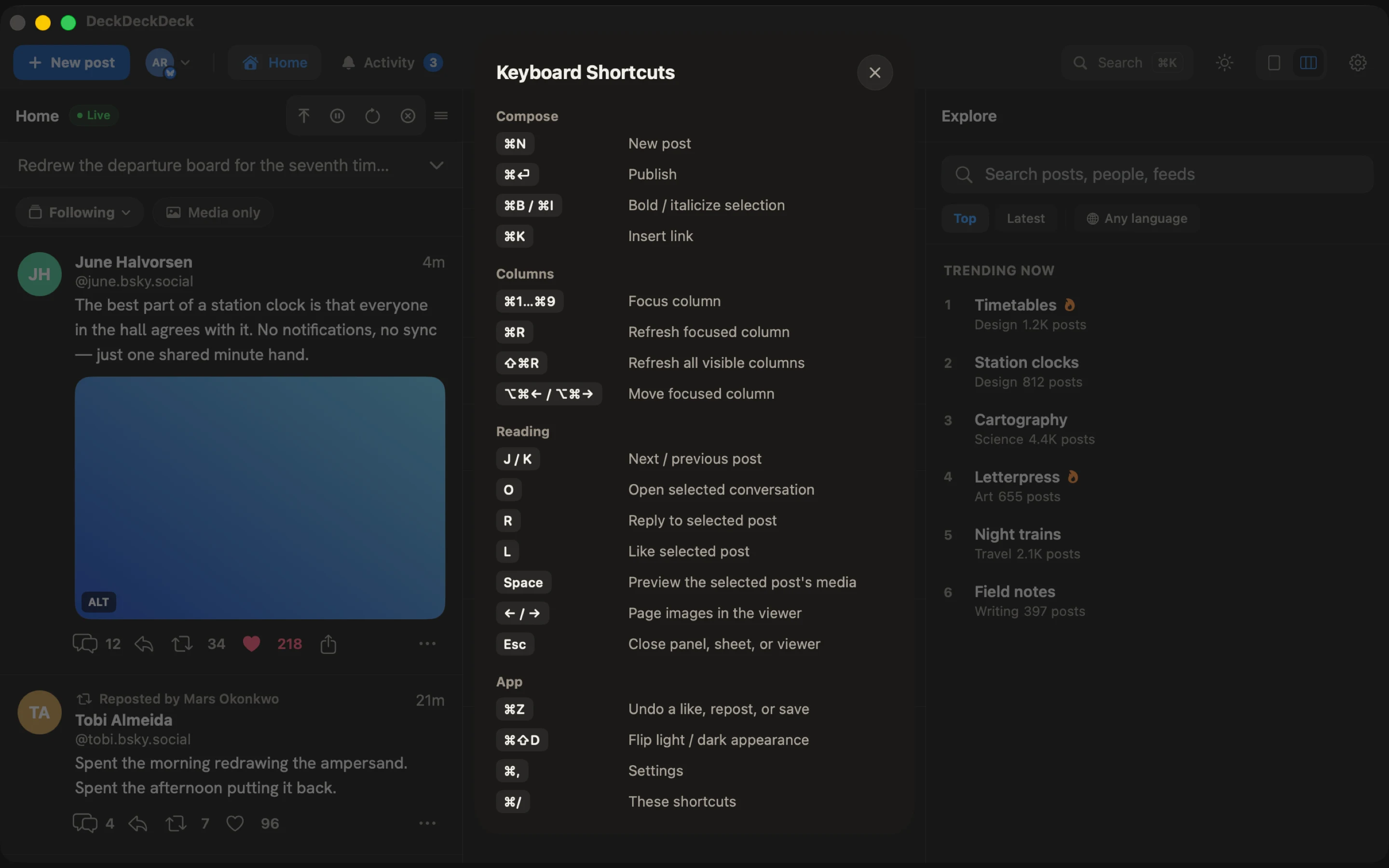
Task: Select the Top tab in Explore
Action: [x=965, y=218]
